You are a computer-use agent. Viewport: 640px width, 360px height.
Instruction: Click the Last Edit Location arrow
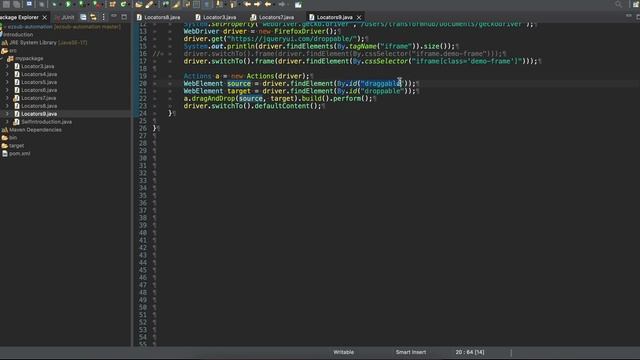247,4
